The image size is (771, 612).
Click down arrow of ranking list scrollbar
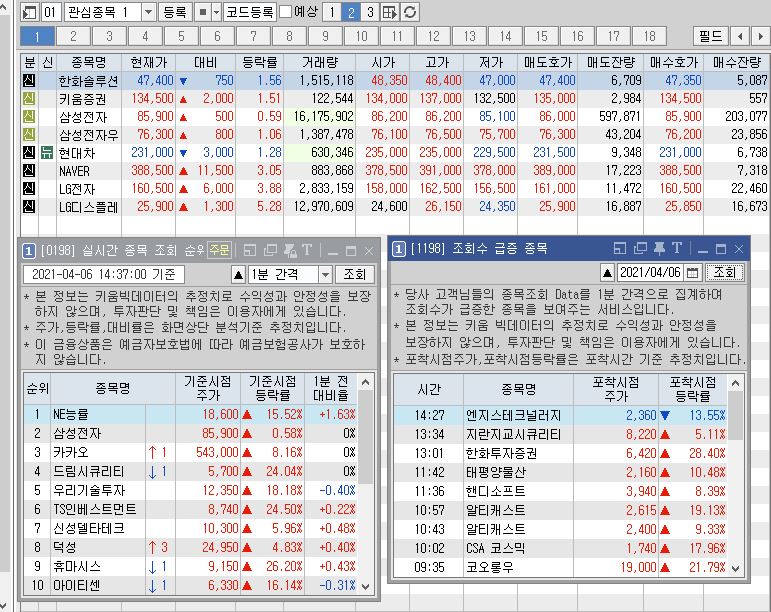coord(365,586)
